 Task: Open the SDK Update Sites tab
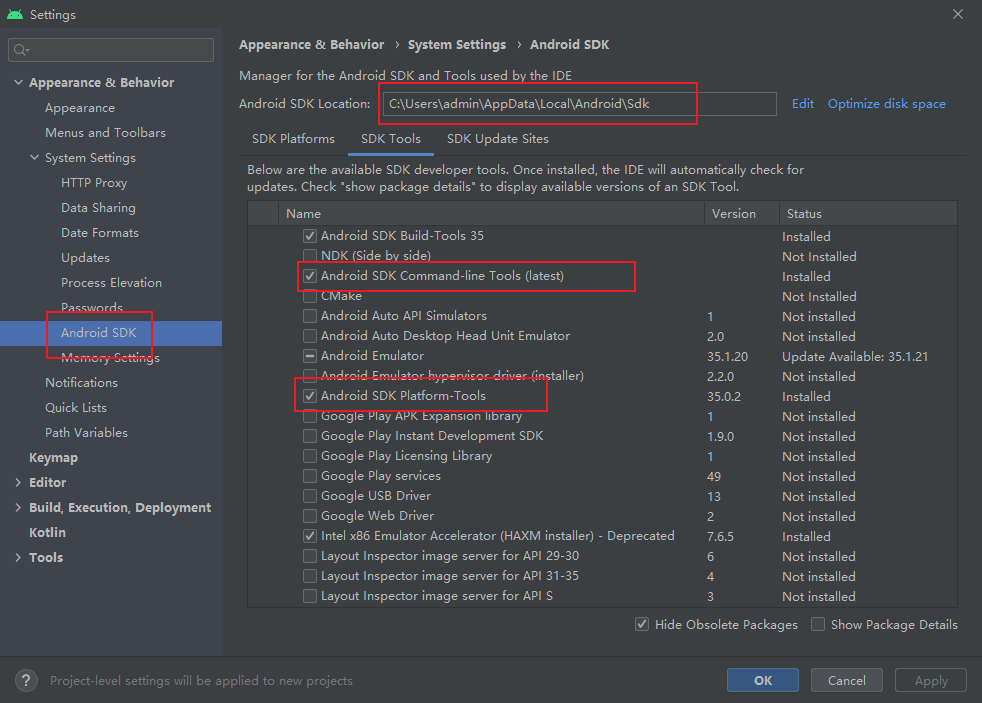(498, 139)
